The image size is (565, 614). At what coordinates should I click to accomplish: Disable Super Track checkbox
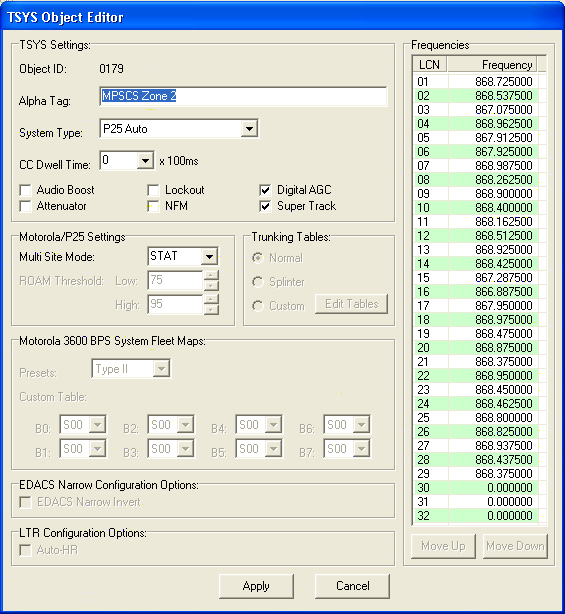[265, 206]
